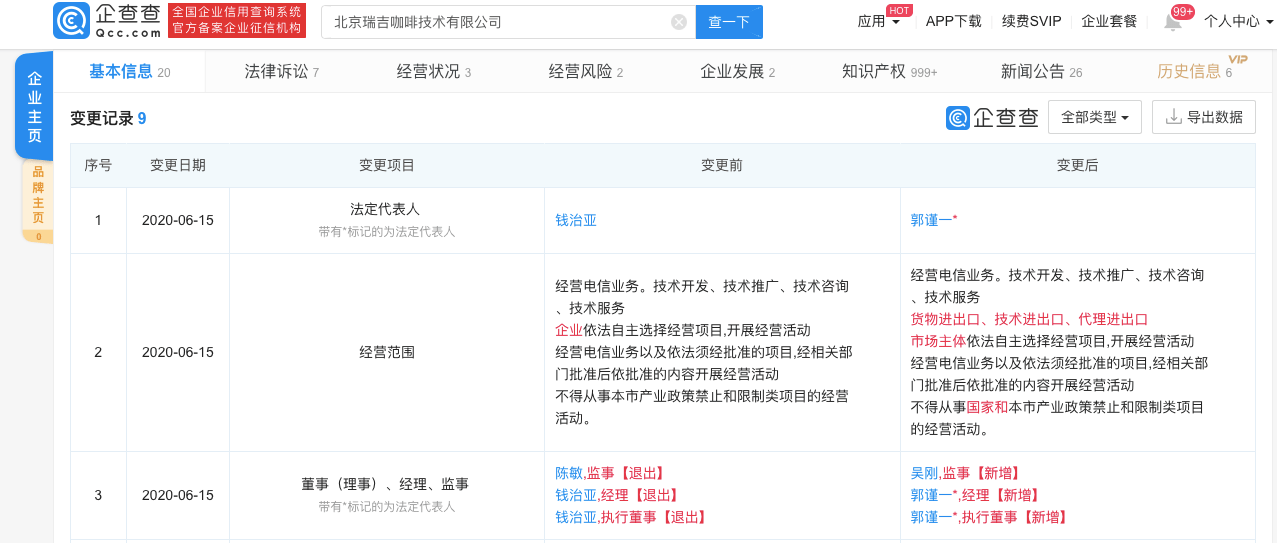Open 钱治亚 legal representative link
Viewport: 1277px width, 543px height.
[576, 220]
